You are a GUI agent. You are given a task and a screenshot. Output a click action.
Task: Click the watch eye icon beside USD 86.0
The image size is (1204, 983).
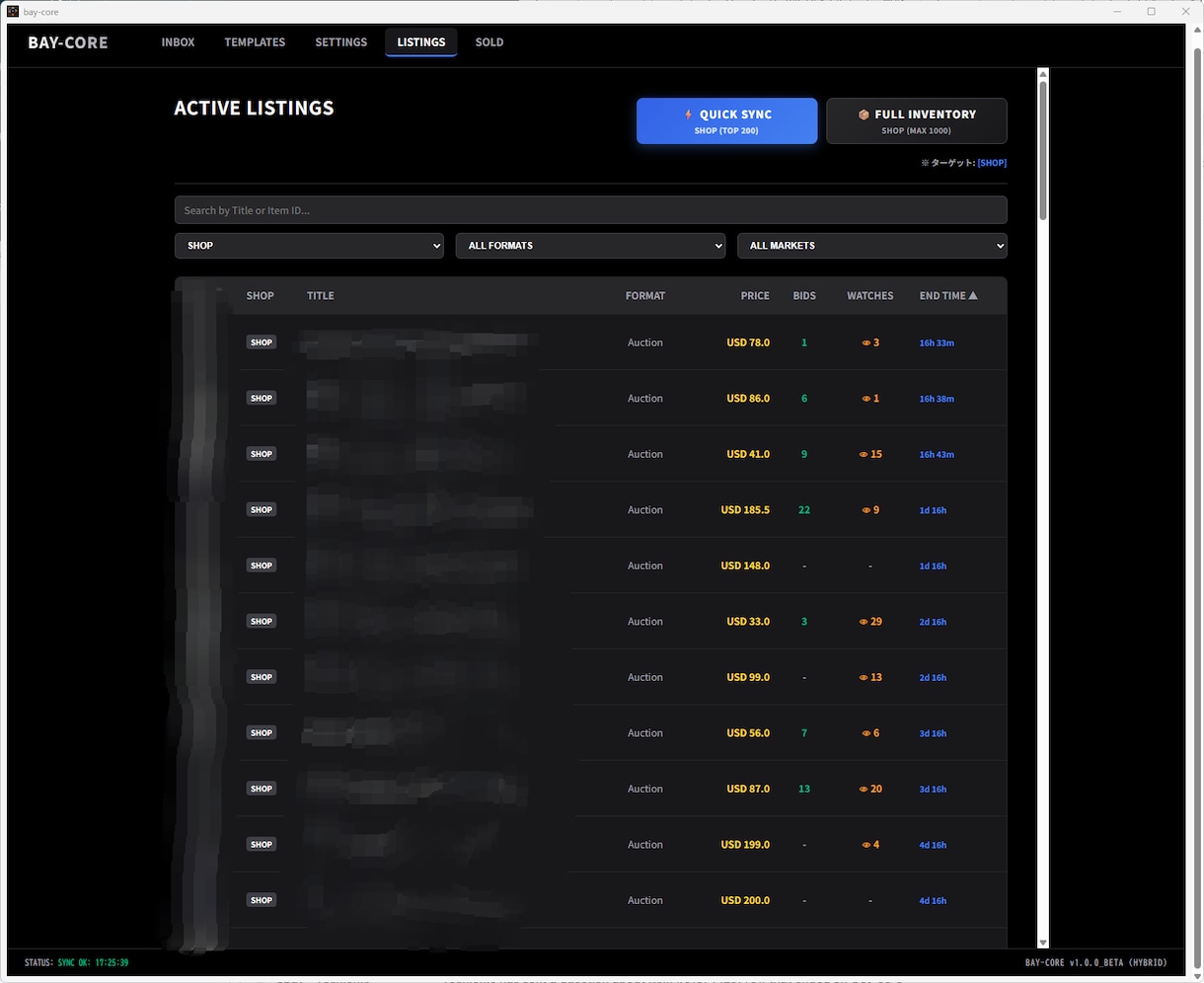(866, 399)
